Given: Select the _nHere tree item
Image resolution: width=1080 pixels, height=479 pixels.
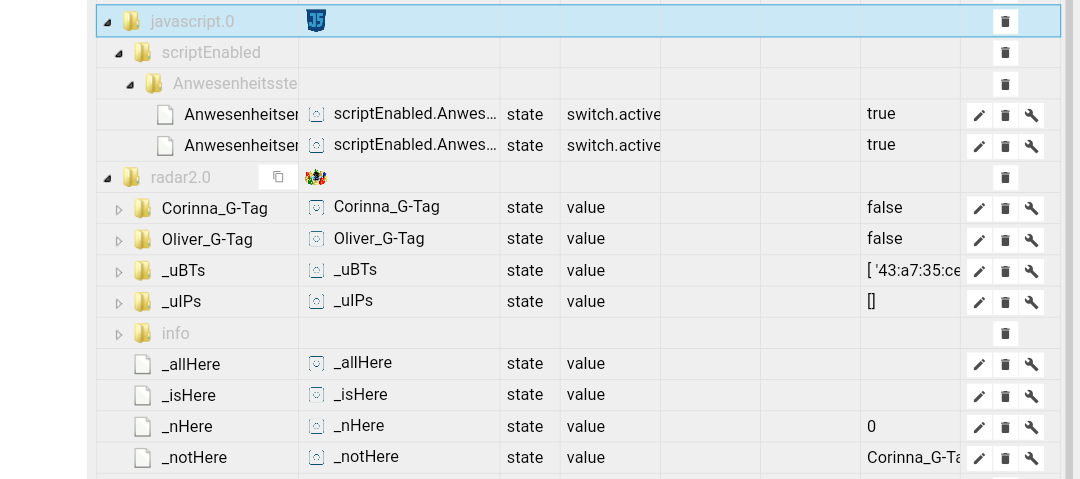Looking at the screenshot, I should click(x=187, y=427).
